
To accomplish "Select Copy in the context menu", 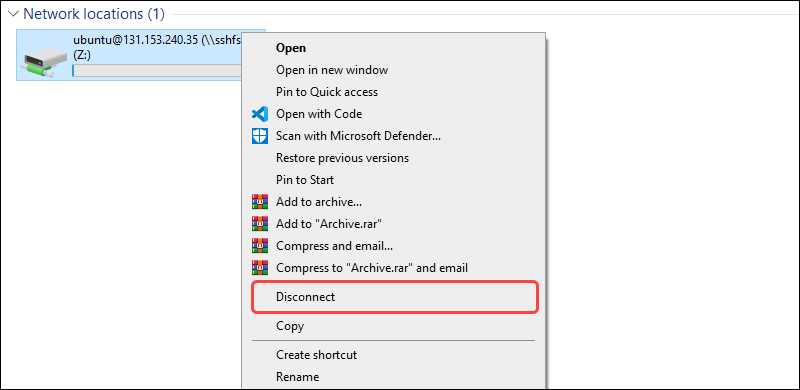I will 290,326.
